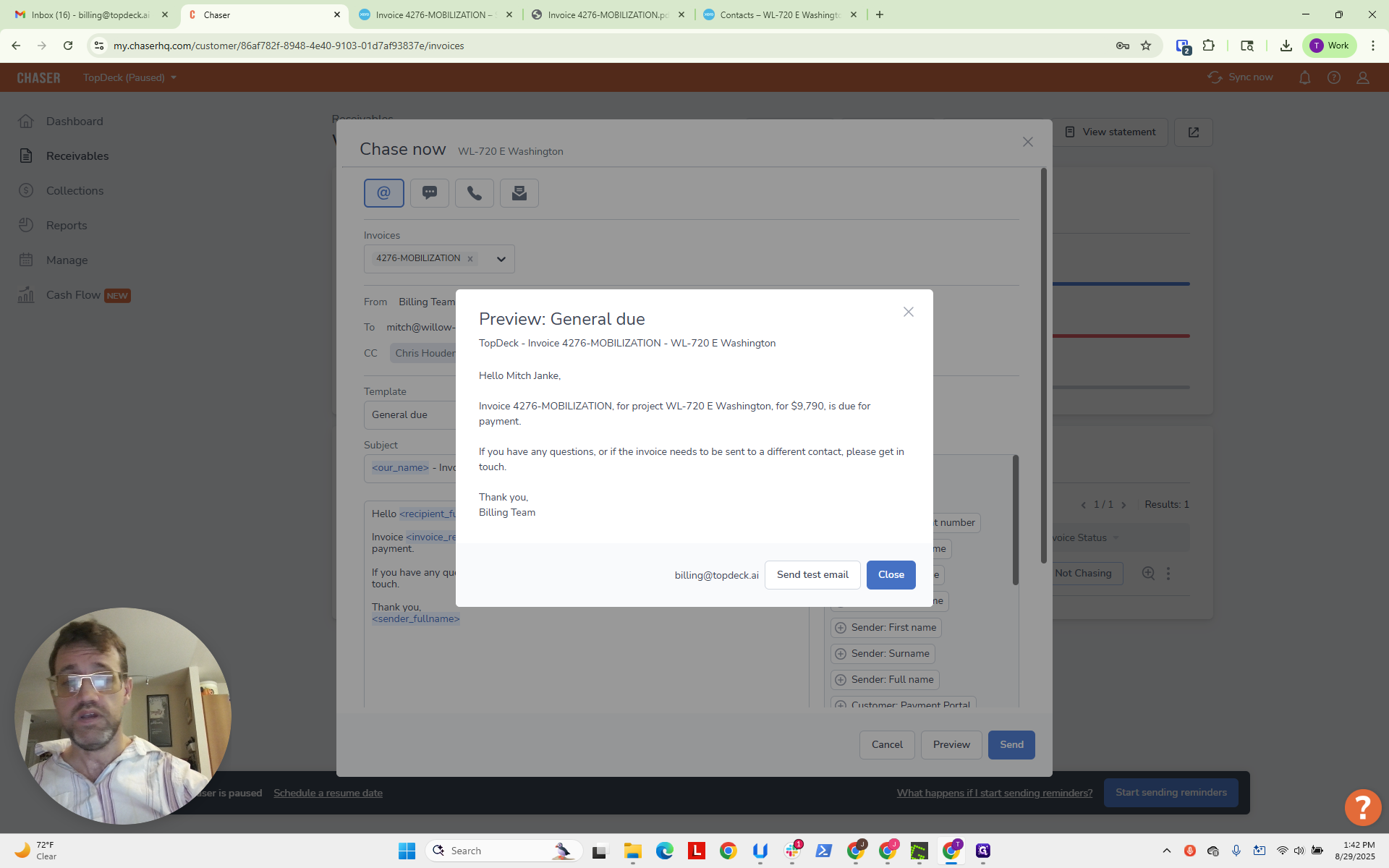
Task: Send test email to billing address
Action: [x=812, y=575]
